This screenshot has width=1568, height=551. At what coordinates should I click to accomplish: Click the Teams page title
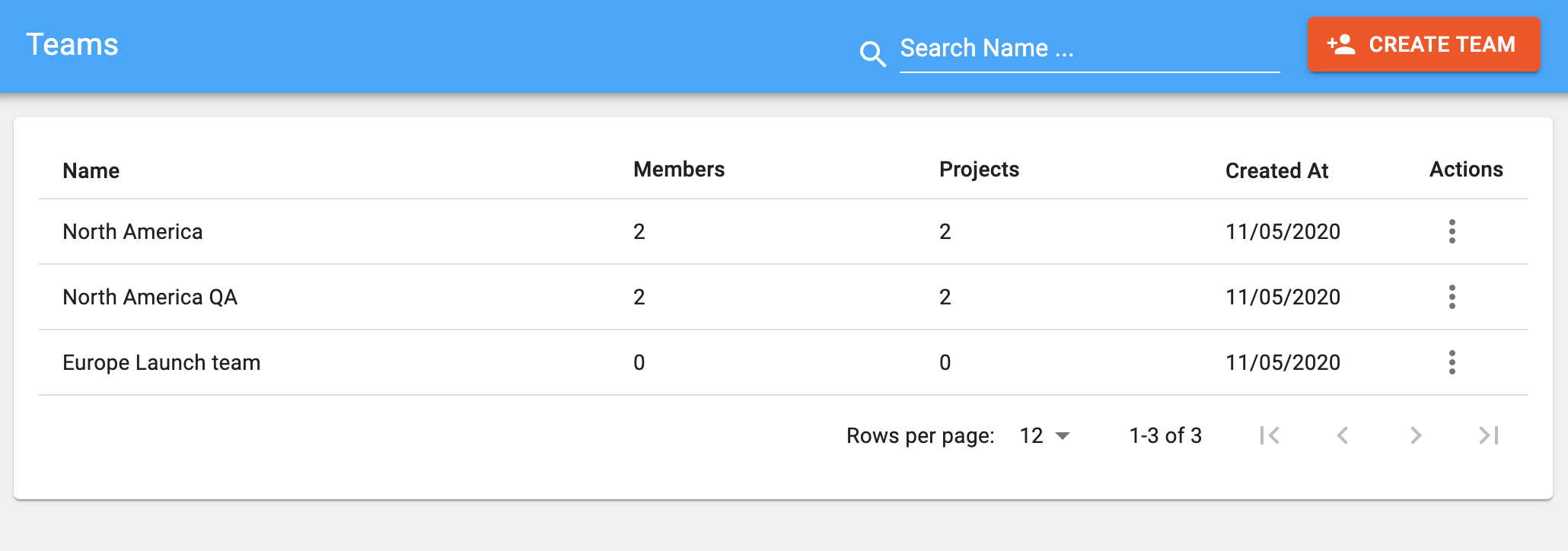coord(72,45)
